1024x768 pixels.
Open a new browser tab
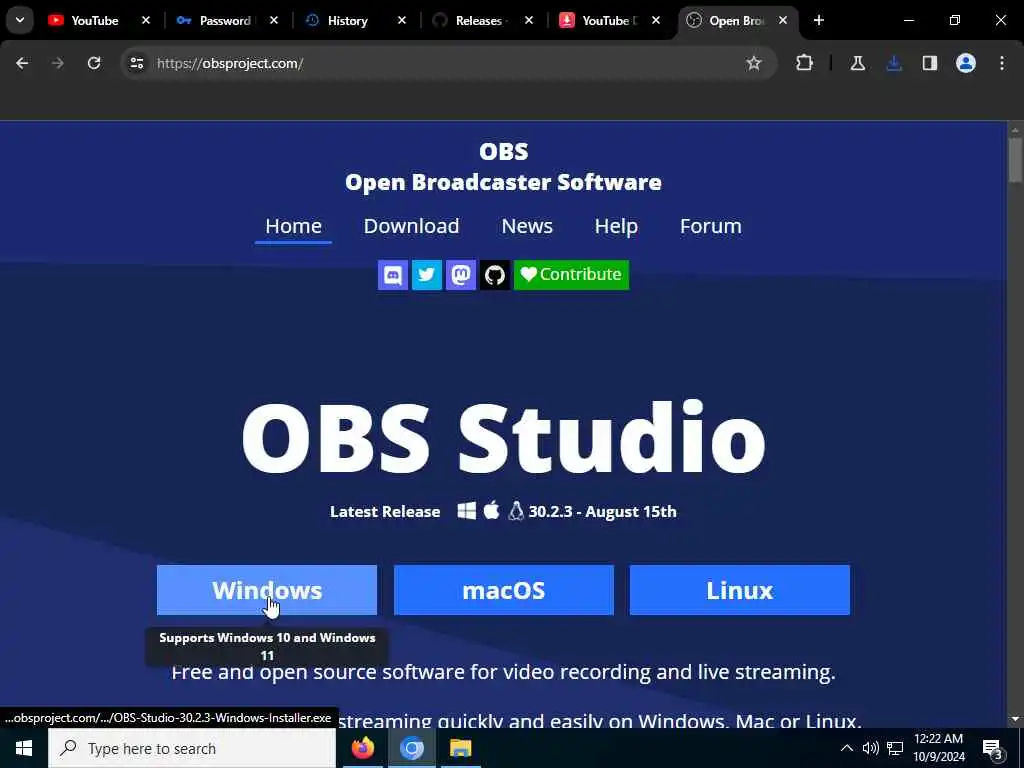coord(819,21)
